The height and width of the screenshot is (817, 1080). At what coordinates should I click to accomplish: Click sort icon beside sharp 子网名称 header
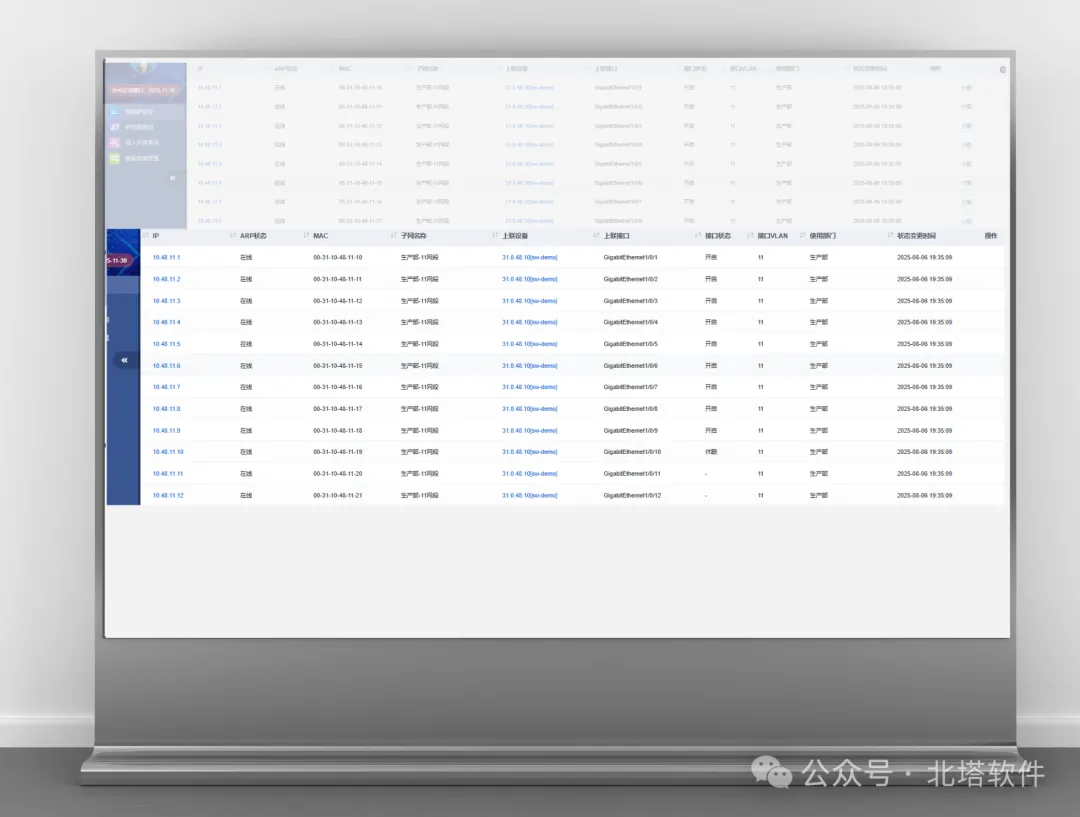click(393, 236)
